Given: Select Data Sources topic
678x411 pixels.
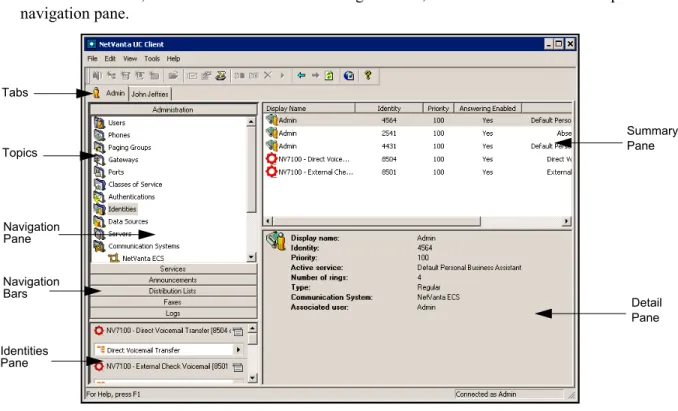Looking at the screenshot, I should [x=128, y=221].
